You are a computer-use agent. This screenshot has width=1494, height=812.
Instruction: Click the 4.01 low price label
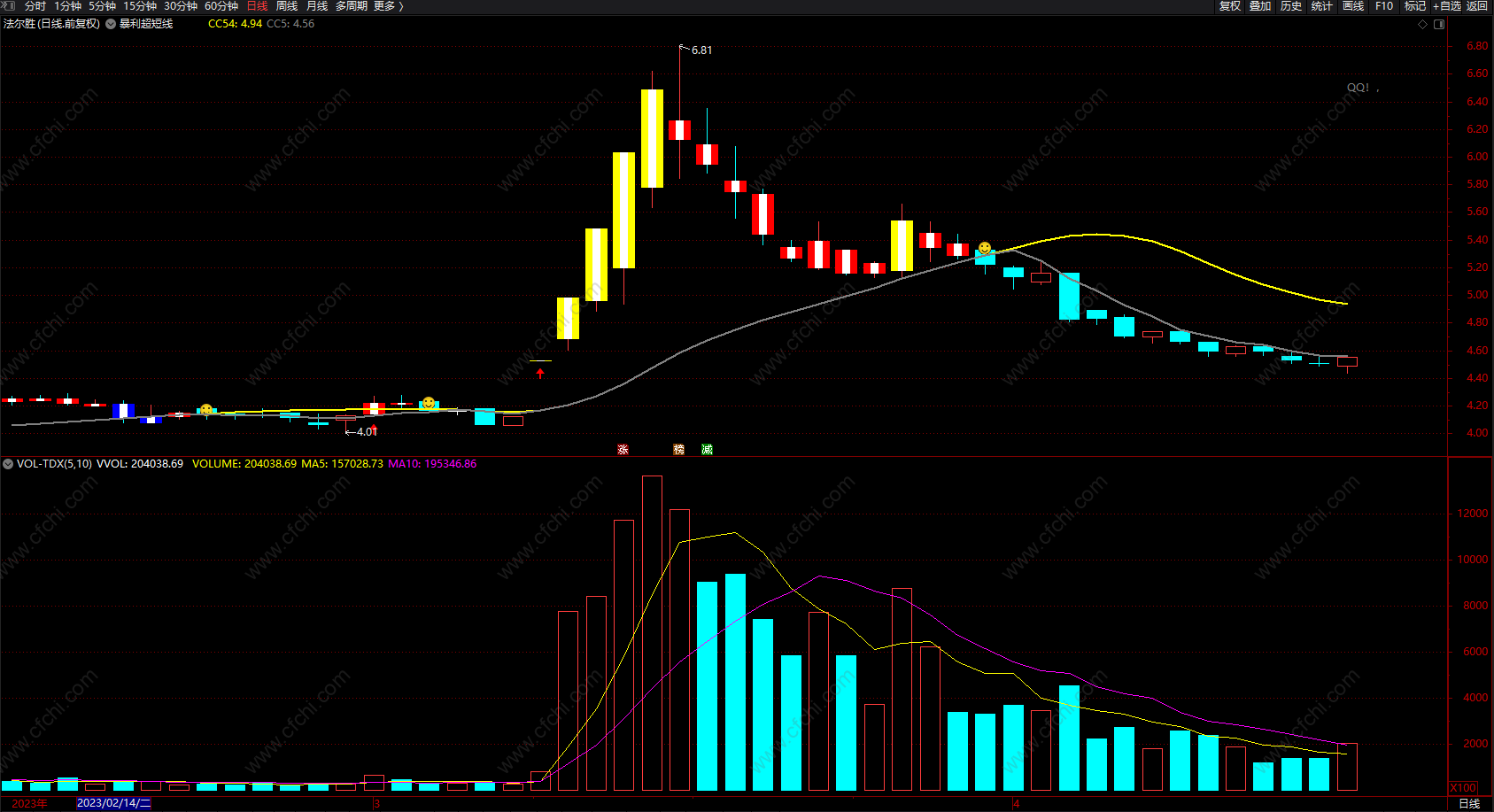pos(367,432)
